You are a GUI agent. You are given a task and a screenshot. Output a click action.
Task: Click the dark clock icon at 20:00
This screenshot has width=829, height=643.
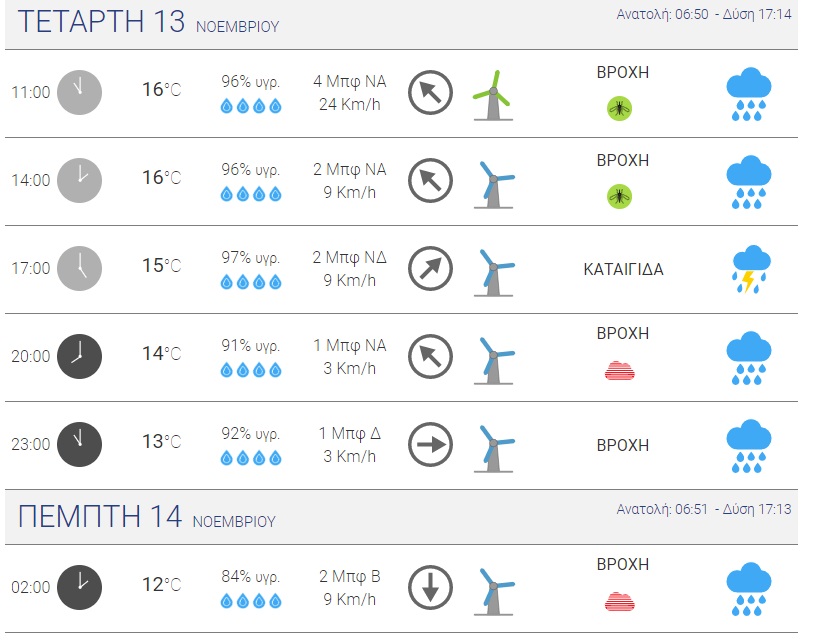coord(79,356)
